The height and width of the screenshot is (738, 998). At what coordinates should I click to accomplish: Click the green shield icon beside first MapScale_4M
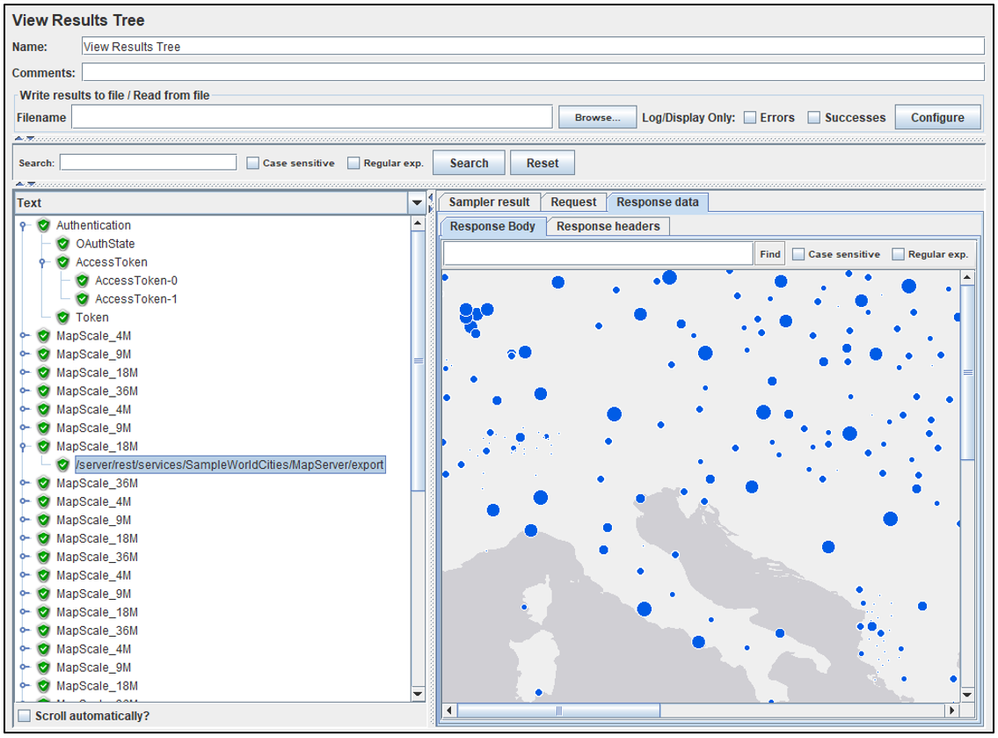pos(44,336)
